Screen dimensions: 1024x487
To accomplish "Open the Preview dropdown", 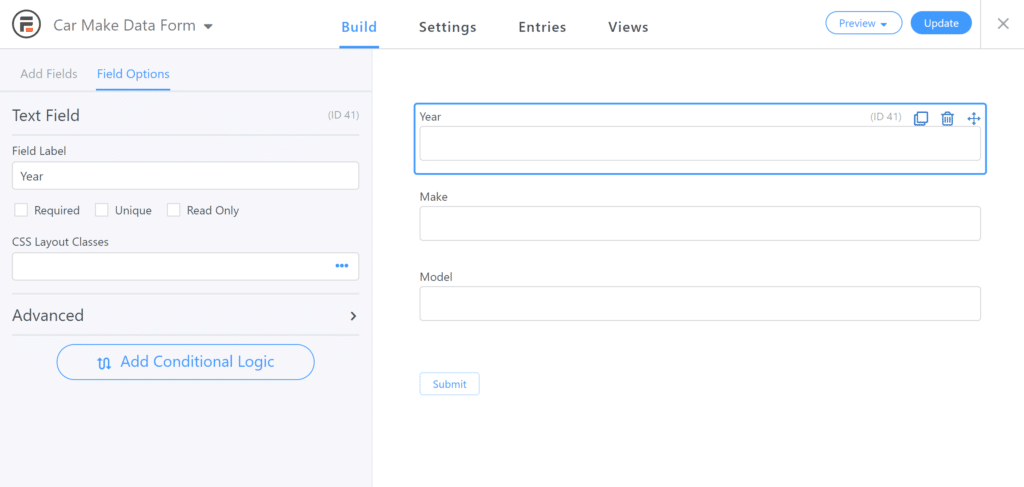I will point(863,24).
